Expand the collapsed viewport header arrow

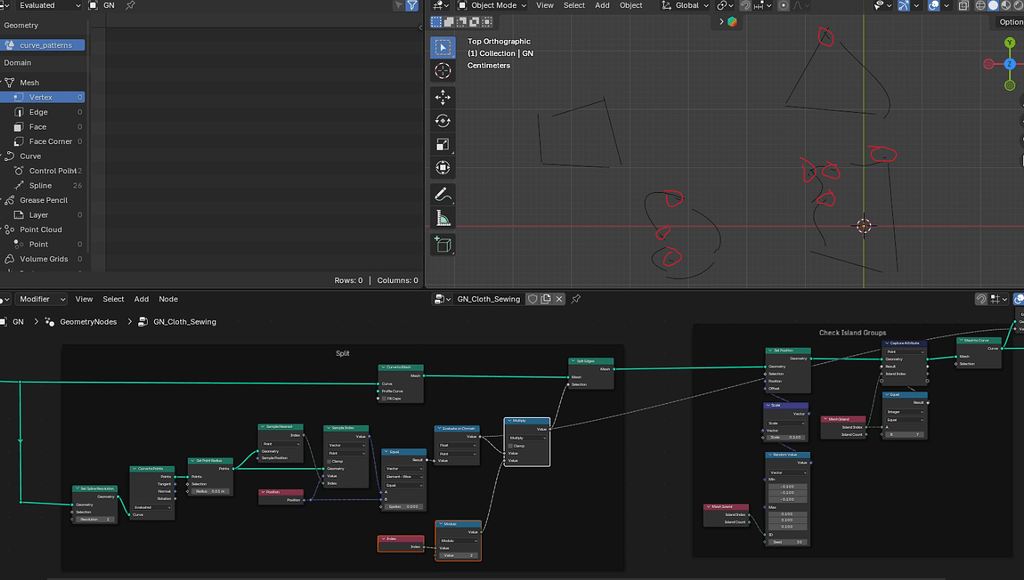[721, 22]
